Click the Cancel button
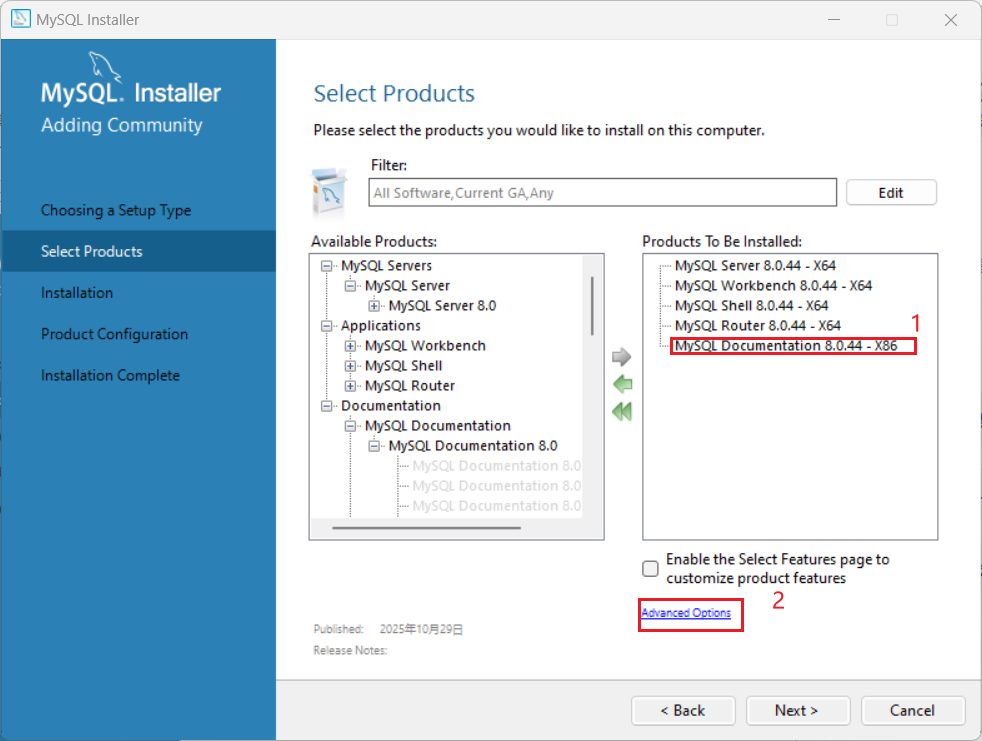The height and width of the screenshot is (741, 982). (912, 710)
